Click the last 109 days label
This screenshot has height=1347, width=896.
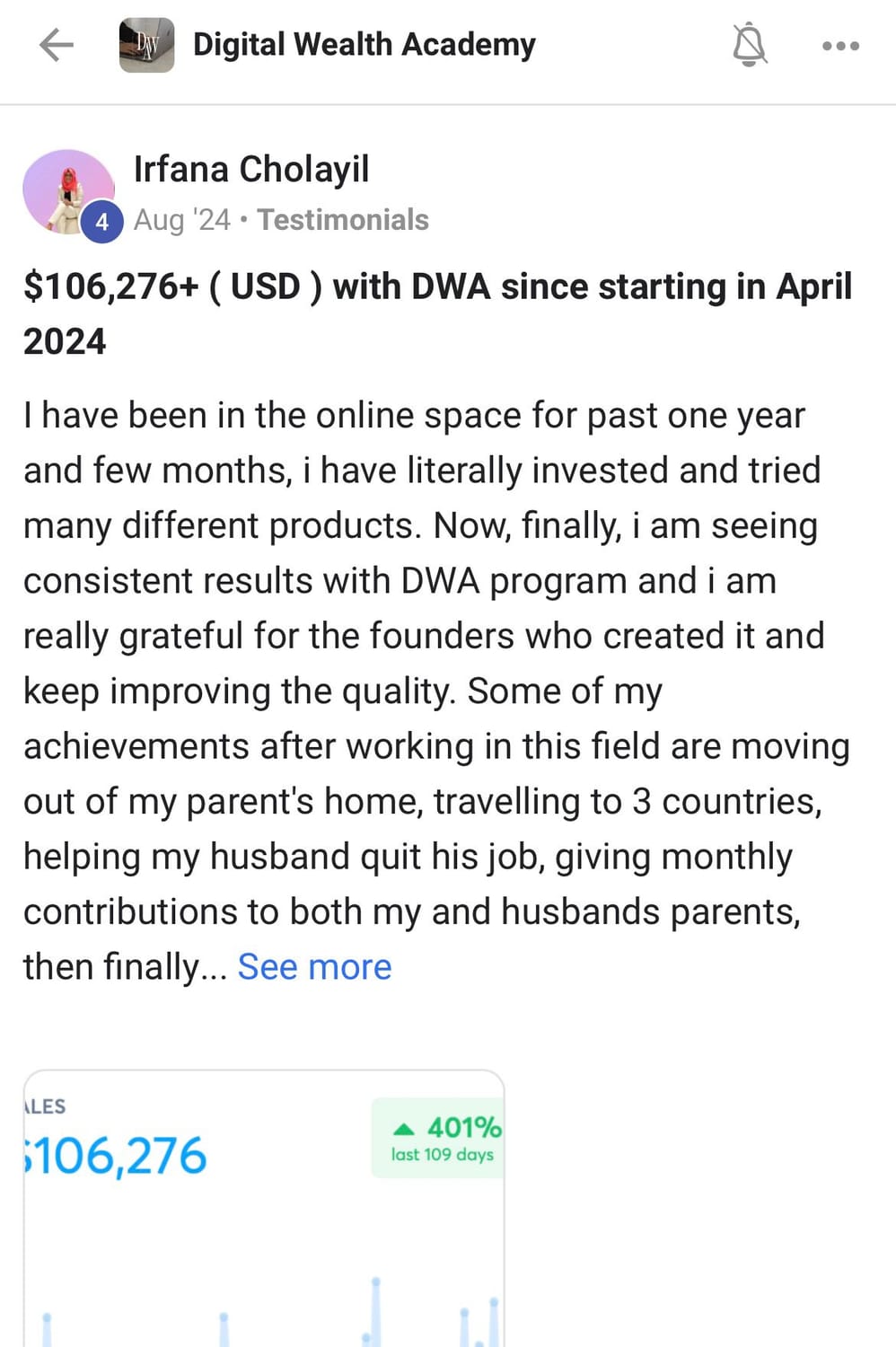(x=442, y=1155)
